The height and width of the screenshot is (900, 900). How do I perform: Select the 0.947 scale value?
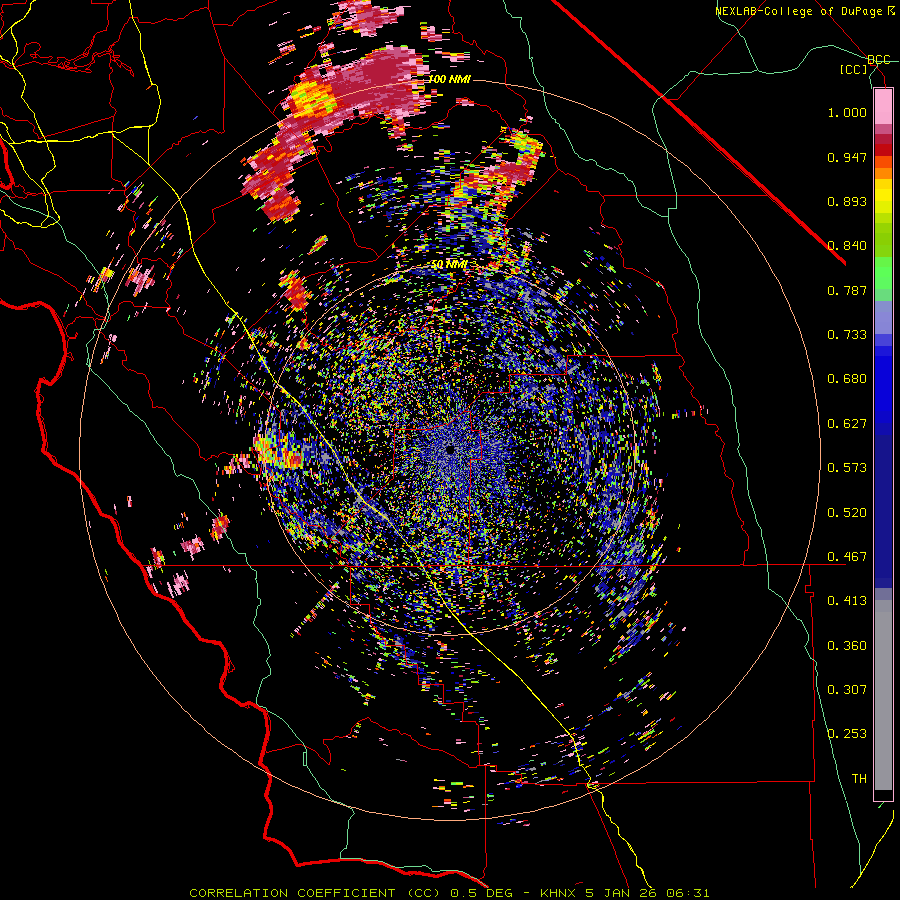point(847,157)
